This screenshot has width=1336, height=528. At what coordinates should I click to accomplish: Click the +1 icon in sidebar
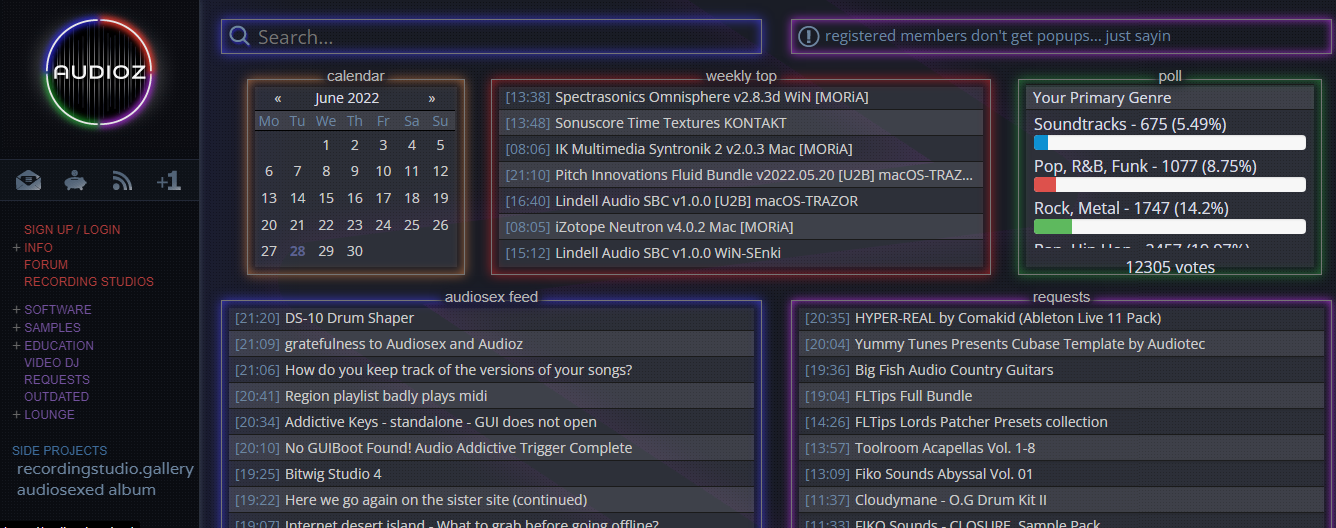(168, 181)
